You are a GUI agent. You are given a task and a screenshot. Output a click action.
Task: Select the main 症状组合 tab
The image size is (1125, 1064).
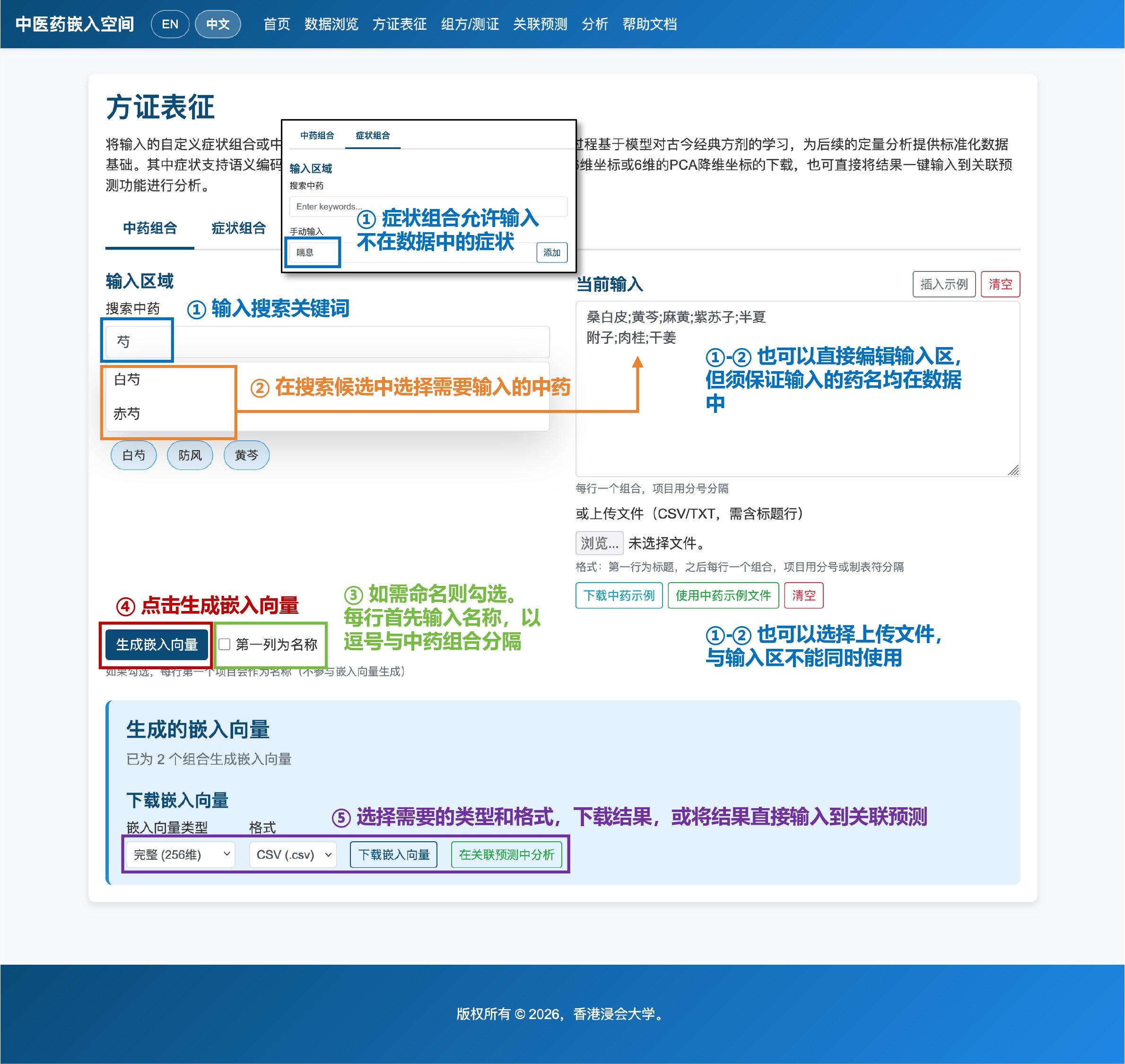coord(239,228)
